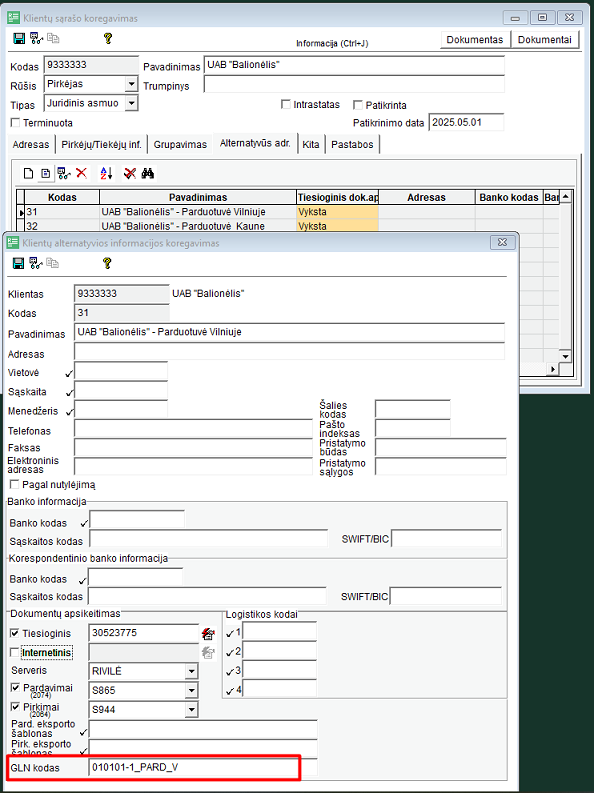
Task: Click the new record blank page icon
Action: coord(29,174)
